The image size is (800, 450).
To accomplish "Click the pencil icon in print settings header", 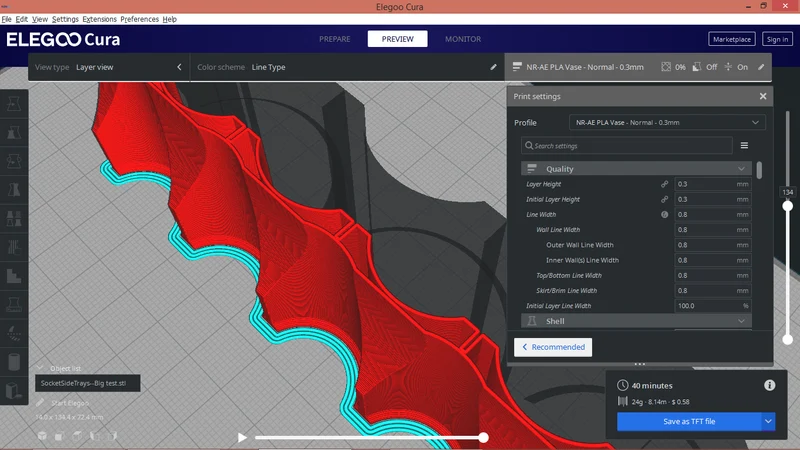I will click(x=761, y=67).
